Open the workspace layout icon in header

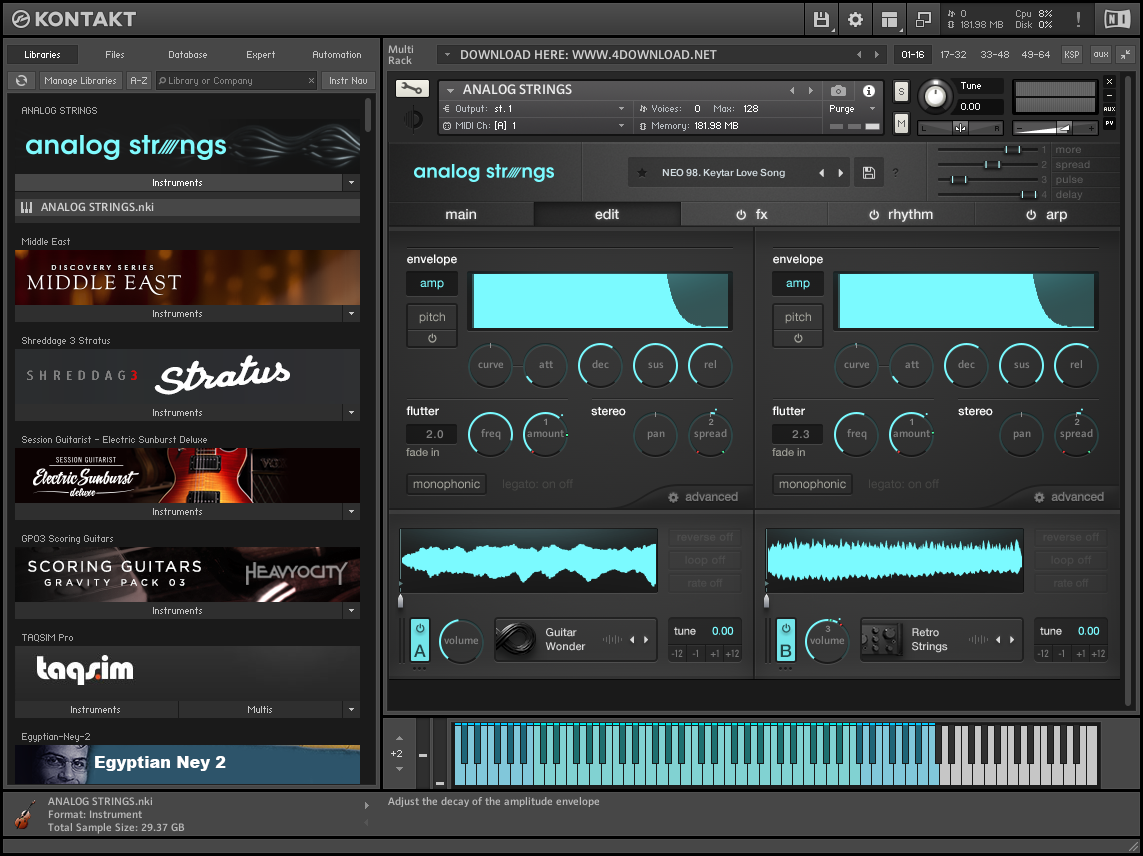889,20
